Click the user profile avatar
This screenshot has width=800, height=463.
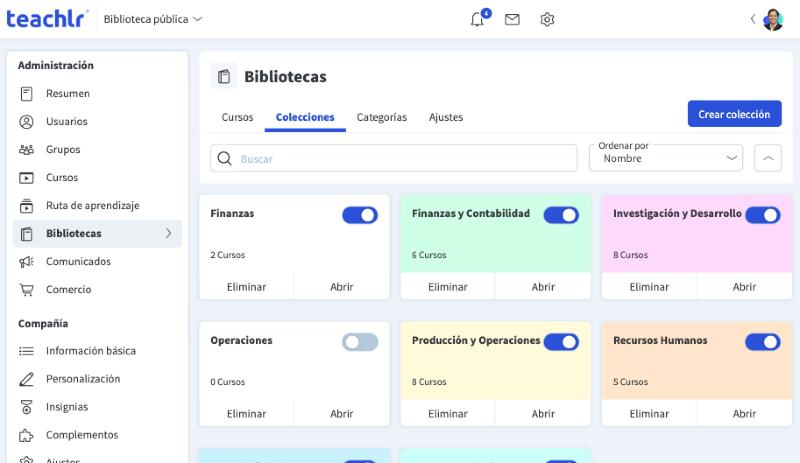(x=772, y=19)
